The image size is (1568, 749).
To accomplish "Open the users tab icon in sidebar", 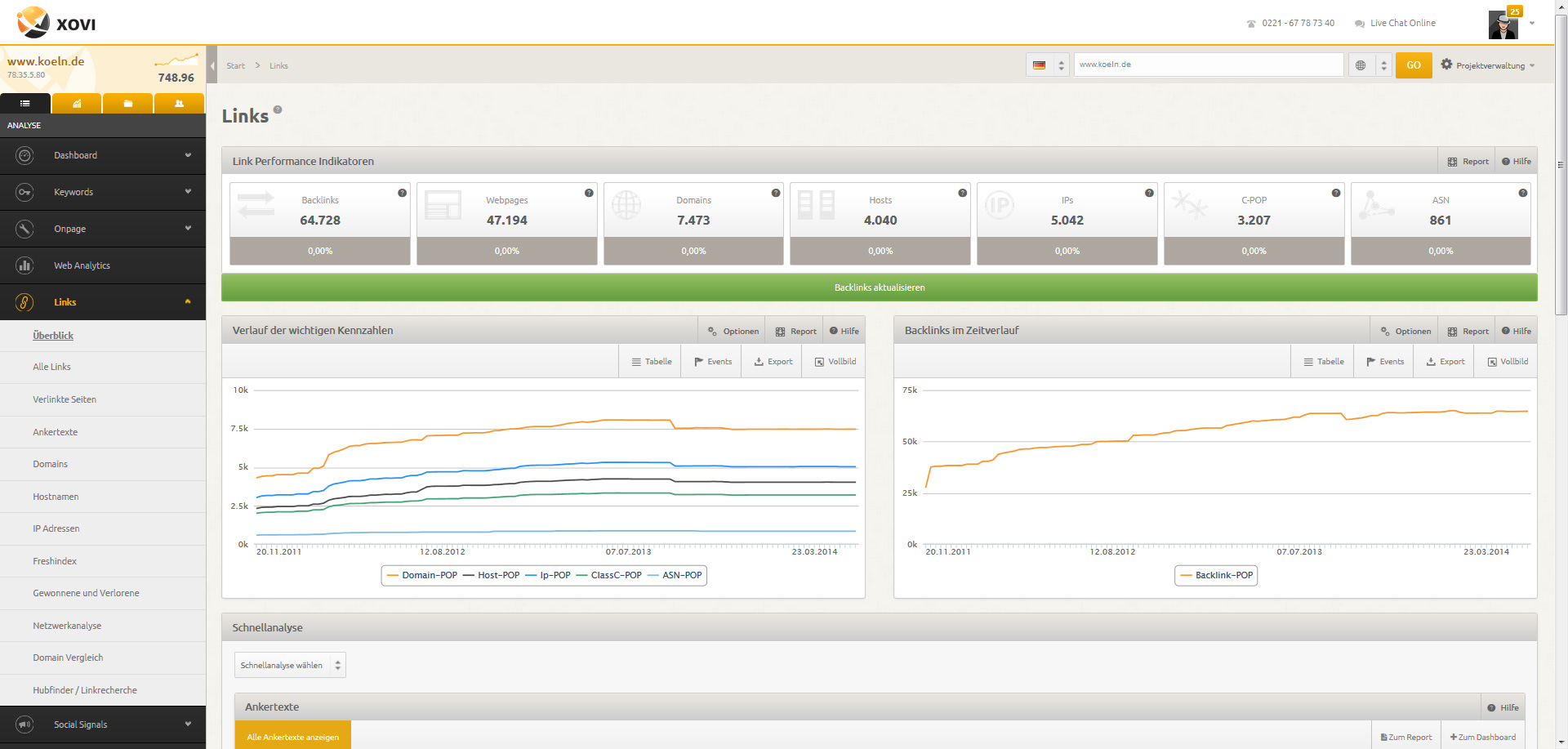I will click(x=180, y=104).
